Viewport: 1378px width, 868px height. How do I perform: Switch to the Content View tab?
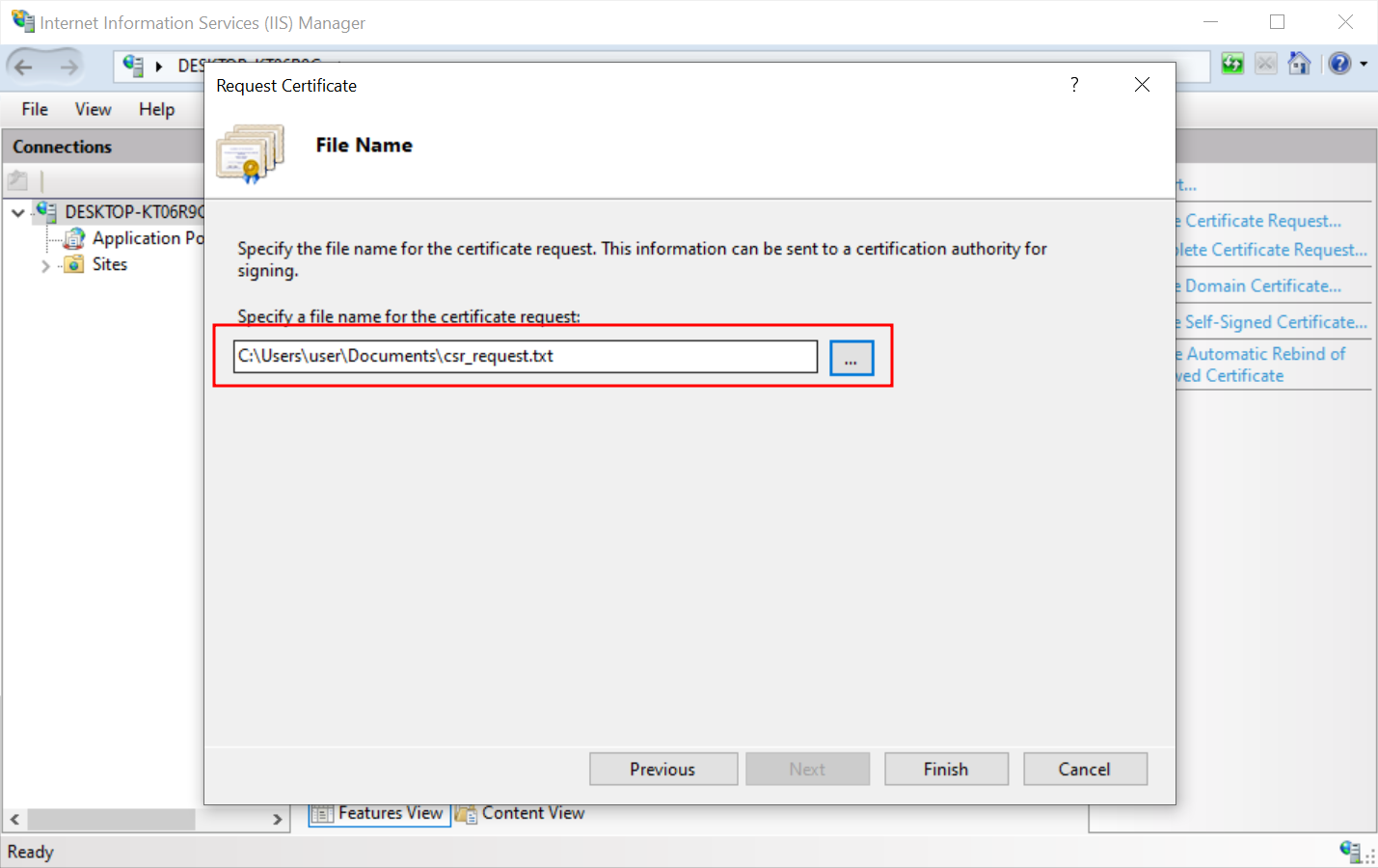pyautogui.click(x=521, y=813)
